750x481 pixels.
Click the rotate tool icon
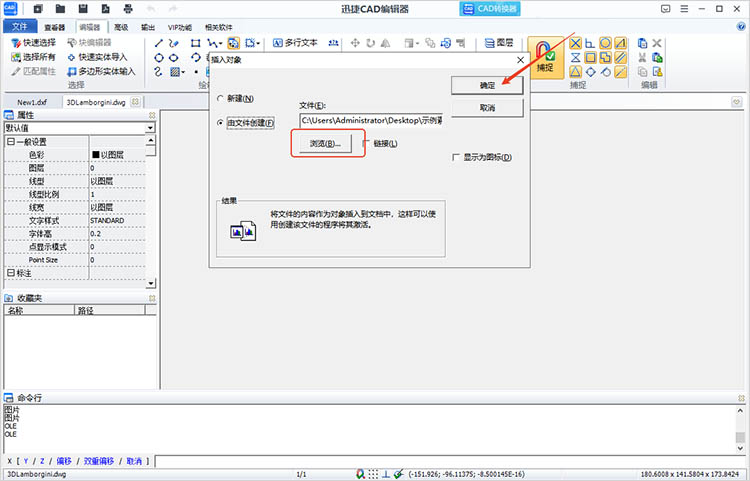[x=370, y=43]
